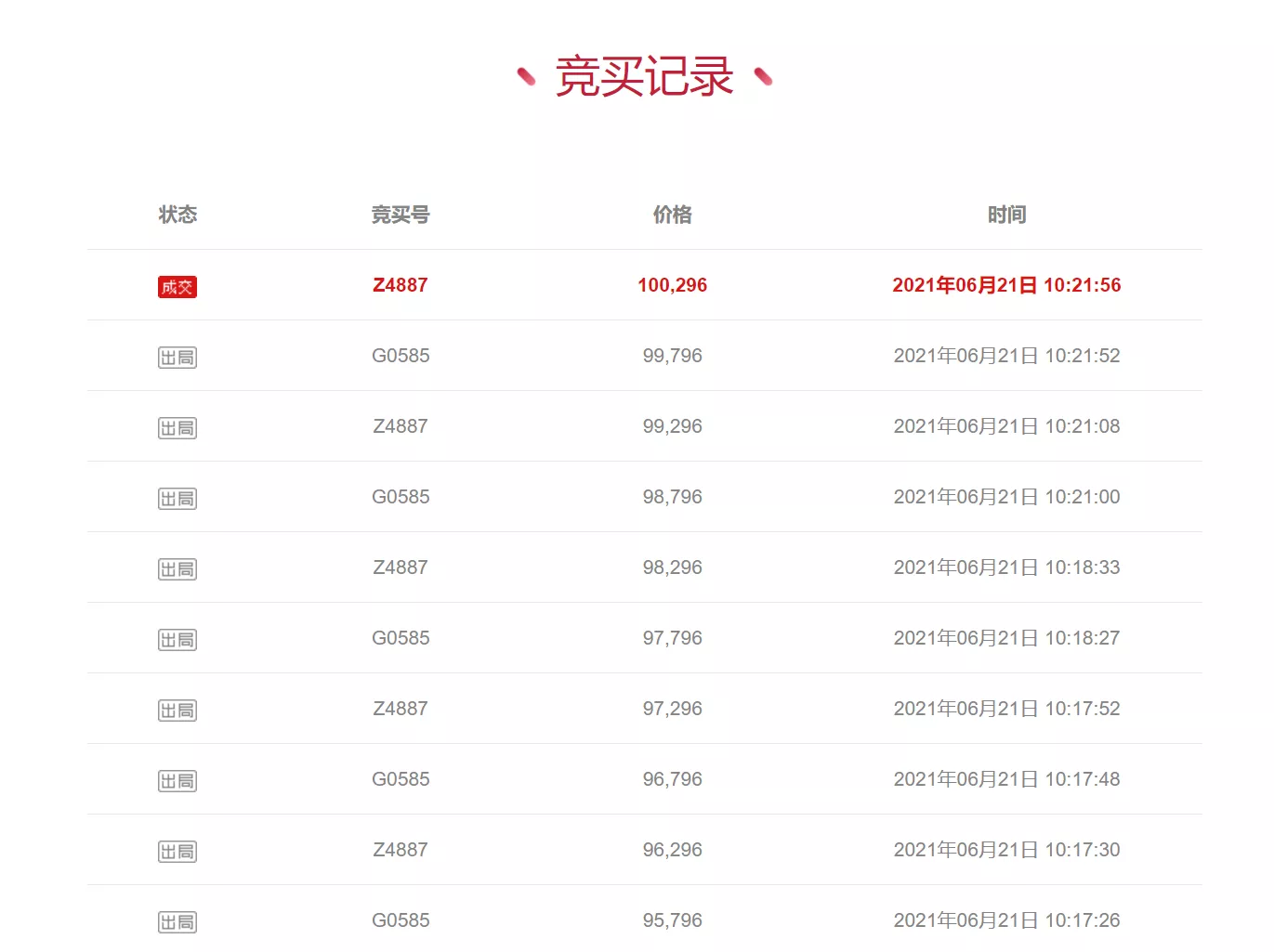Select bidder Z4887 in the 97,296 row
The image size is (1274, 952).
[401, 709]
